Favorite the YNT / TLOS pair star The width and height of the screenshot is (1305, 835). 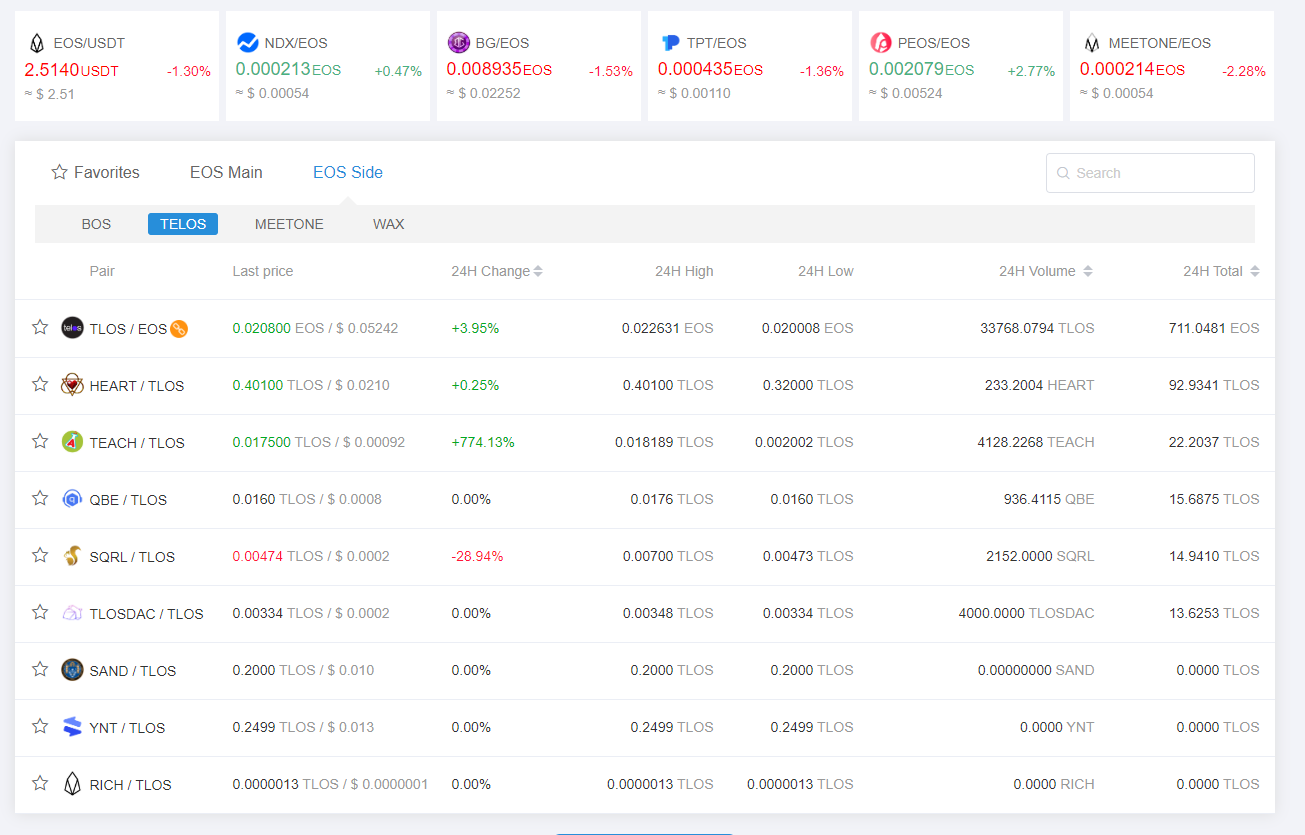pos(40,726)
